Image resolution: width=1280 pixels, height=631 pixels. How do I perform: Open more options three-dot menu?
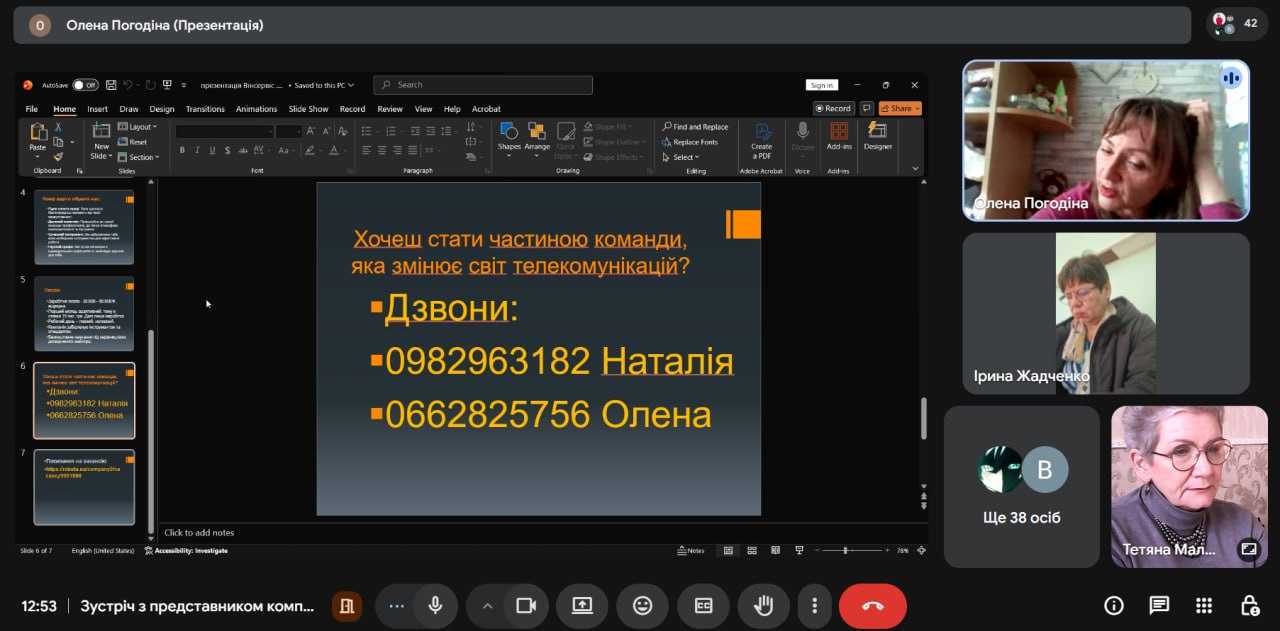pyautogui.click(x=815, y=606)
